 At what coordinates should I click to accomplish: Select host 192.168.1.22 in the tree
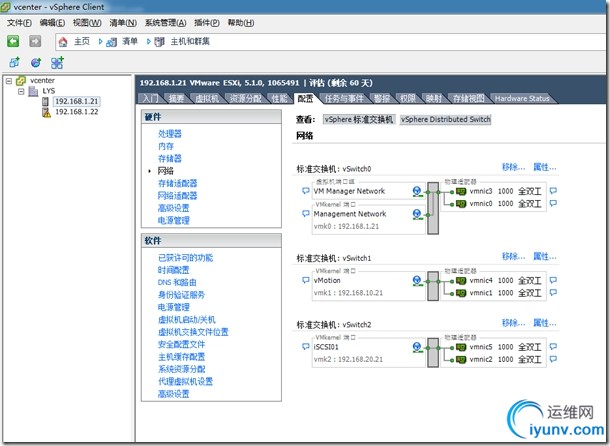(x=77, y=112)
